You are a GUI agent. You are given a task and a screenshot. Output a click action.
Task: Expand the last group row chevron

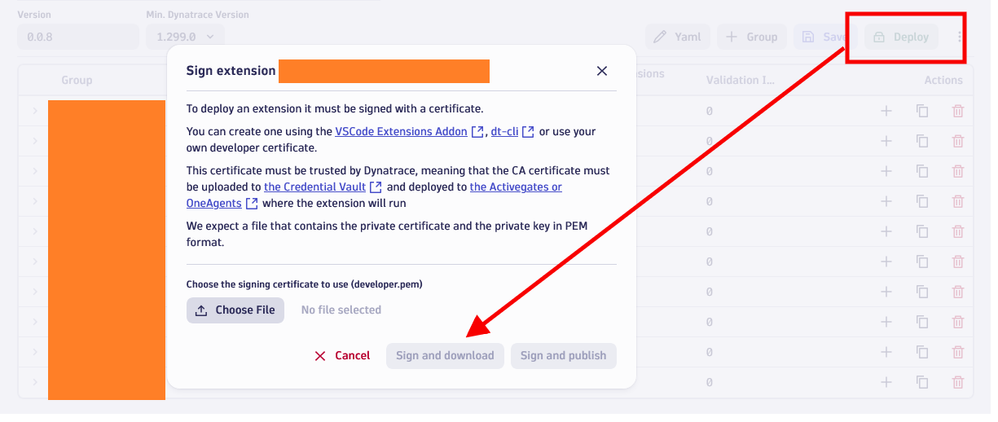[x=34, y=382]
